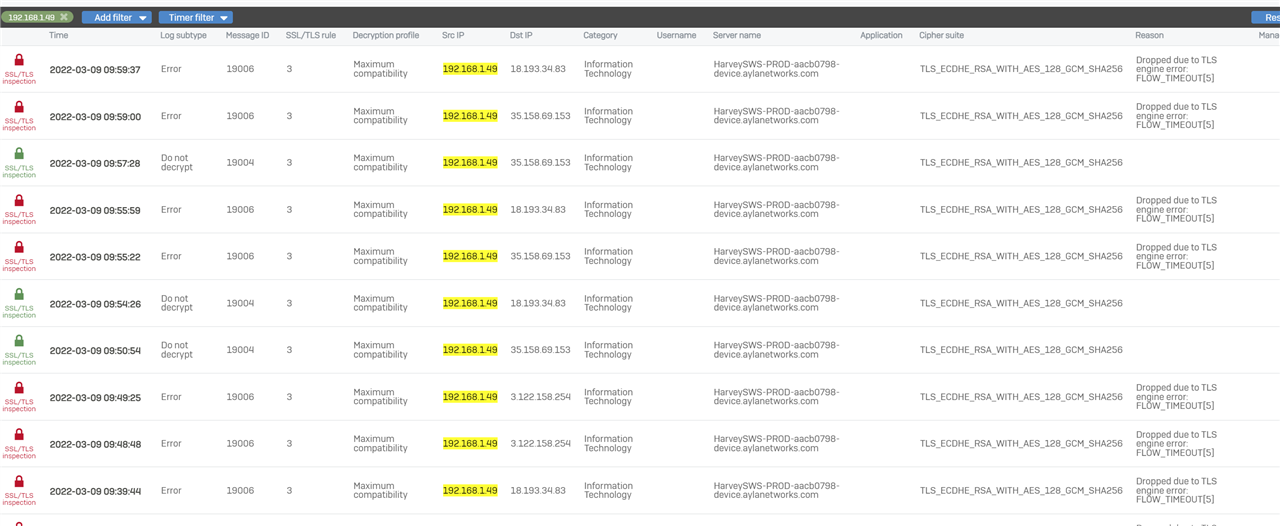This screenshot has height=526, width=1280.
Task: Click the Application column header
Action: click(x=881, y=35)
